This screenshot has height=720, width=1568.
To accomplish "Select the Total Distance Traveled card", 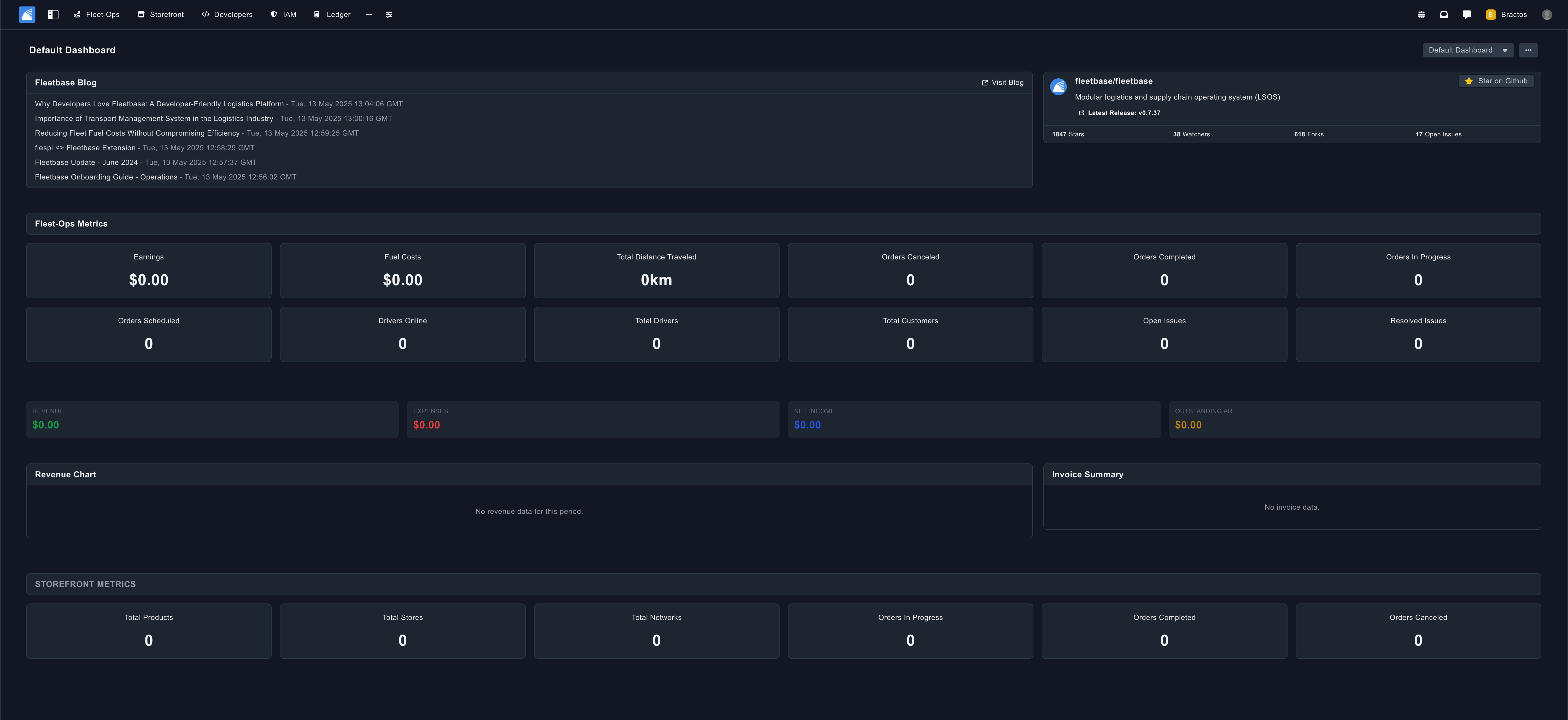I will 656,270.
